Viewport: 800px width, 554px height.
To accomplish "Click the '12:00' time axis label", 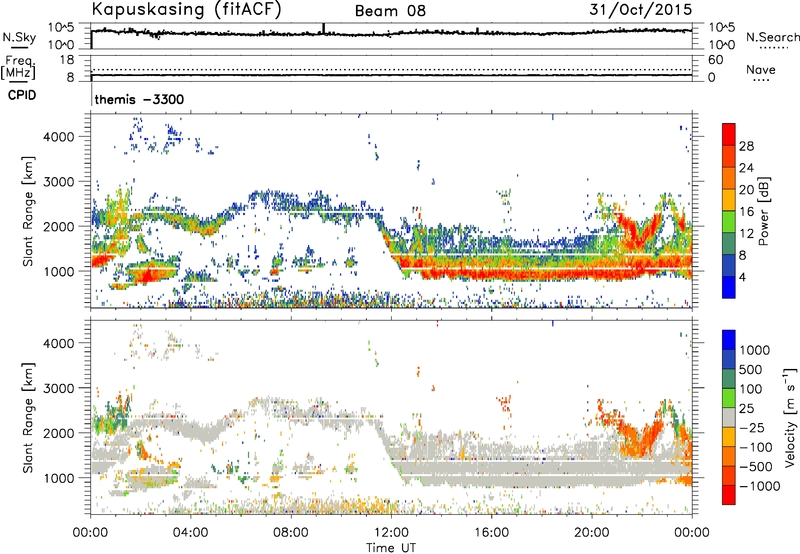I will (391, 533).
